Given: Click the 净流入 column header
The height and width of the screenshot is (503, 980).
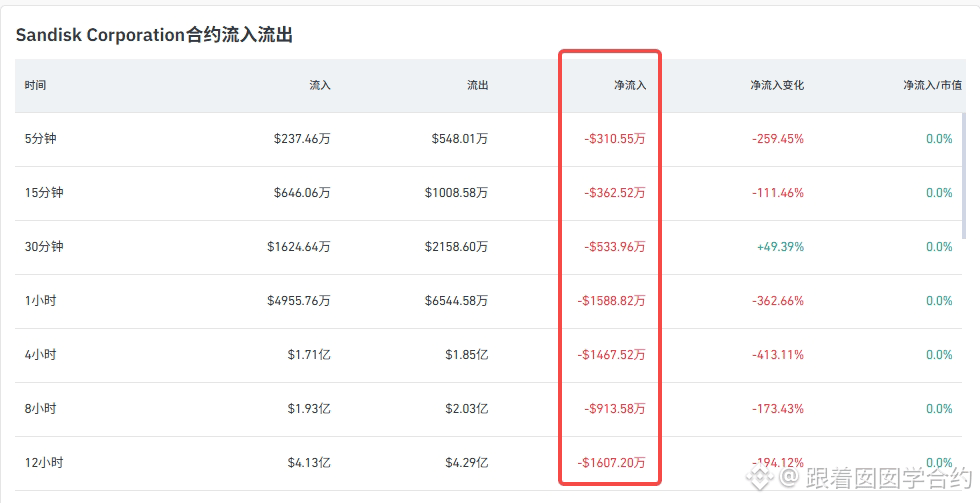Looking at the screenshot, I should point(630,85).
